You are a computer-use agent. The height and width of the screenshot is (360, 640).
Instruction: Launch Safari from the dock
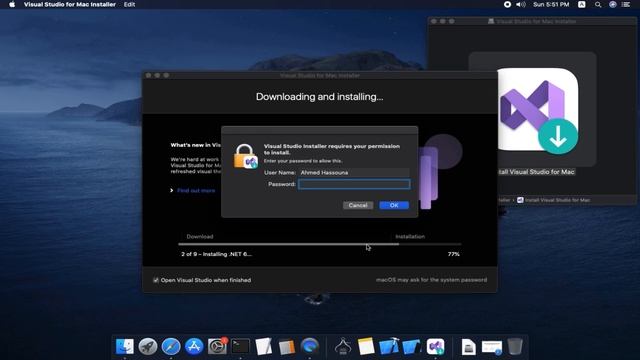(171, 347)
